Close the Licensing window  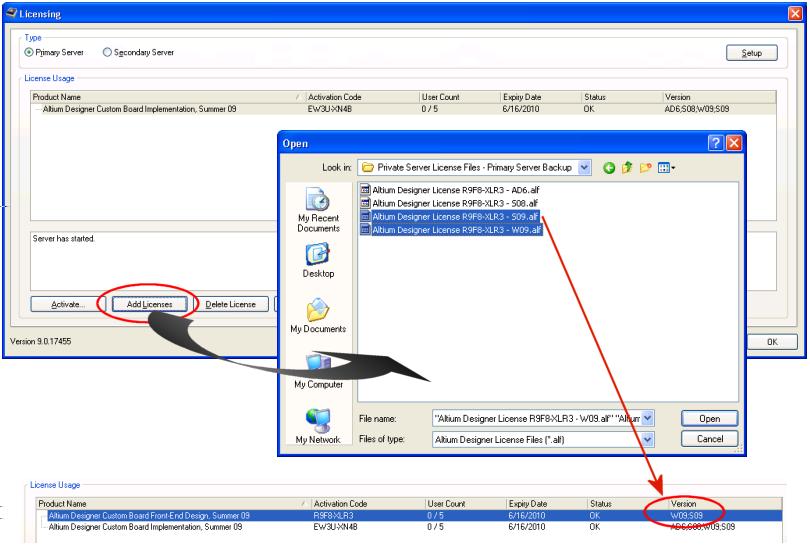[x=795, y=13]
